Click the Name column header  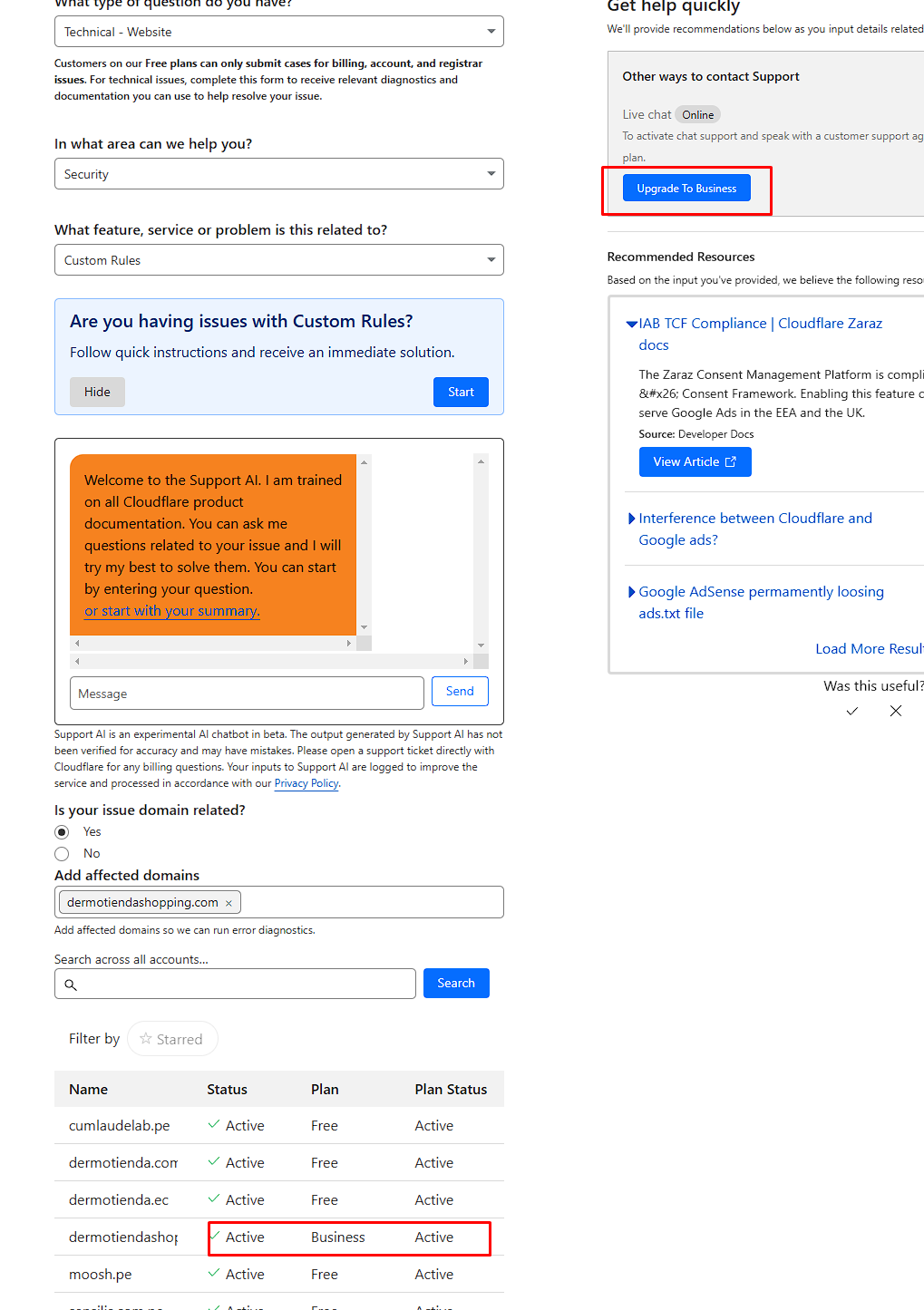pos(88,1090)
